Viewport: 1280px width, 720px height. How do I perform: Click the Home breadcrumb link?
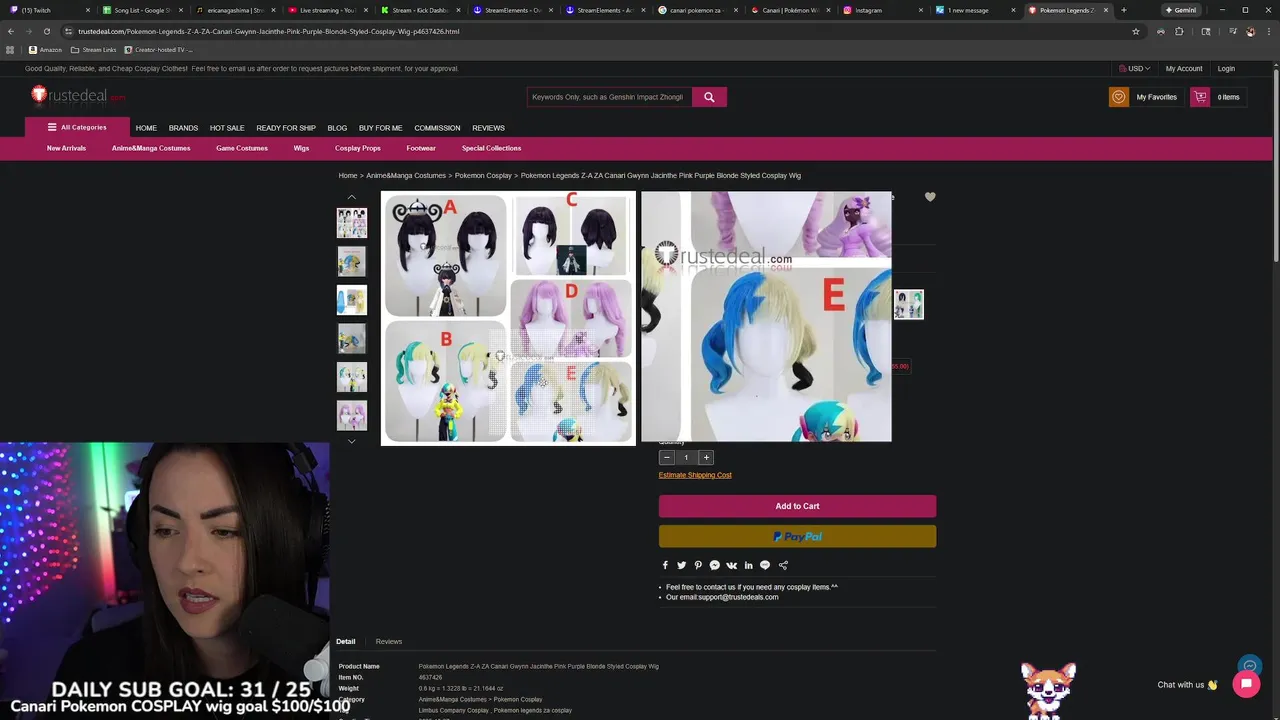347,175
